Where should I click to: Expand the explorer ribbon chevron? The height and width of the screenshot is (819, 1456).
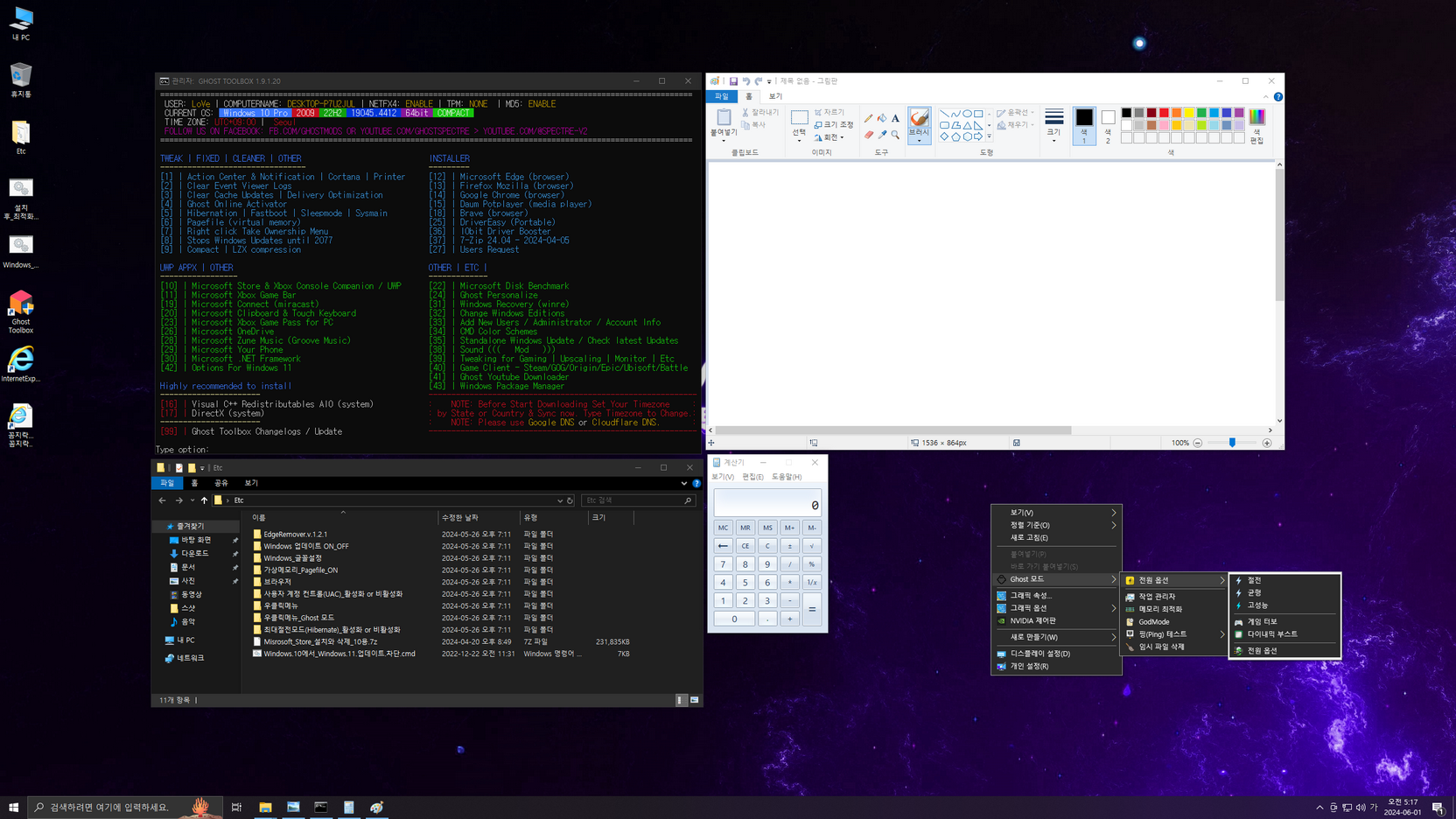pyautogui.click(x=684, y=483)
